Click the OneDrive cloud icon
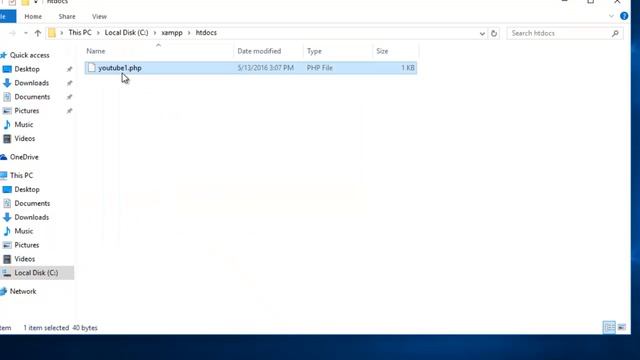 click(x=4, y=157)
